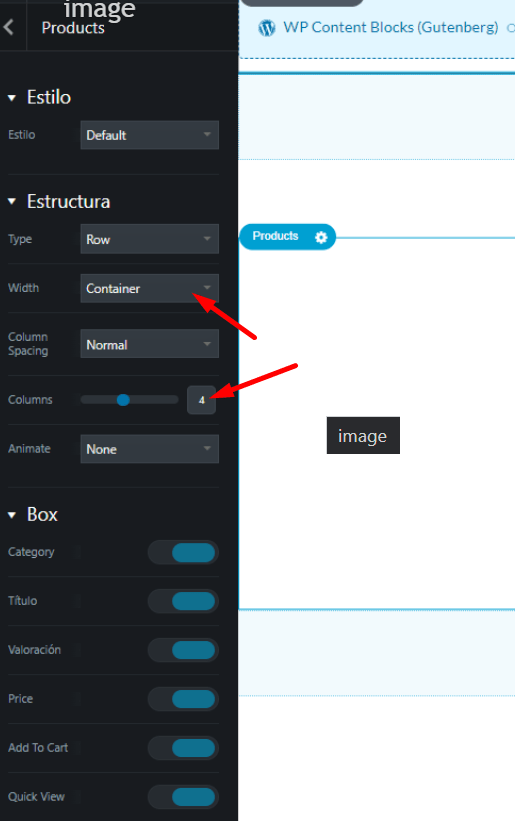Open the Estilo Default dropdown
Image resolution: width=515 pixels, height=821 pixels.
tap(150, 135)
